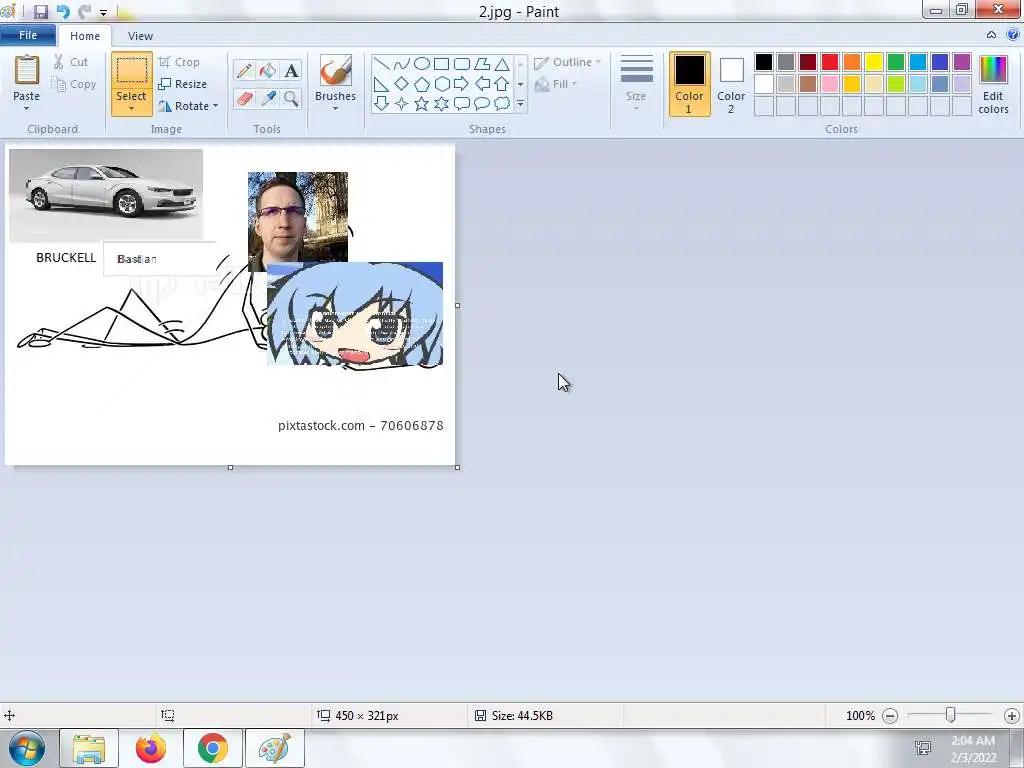This screenshot has width=1024, height=768.
Task: Click the zoom in plus button
Action: (1012, 716)
